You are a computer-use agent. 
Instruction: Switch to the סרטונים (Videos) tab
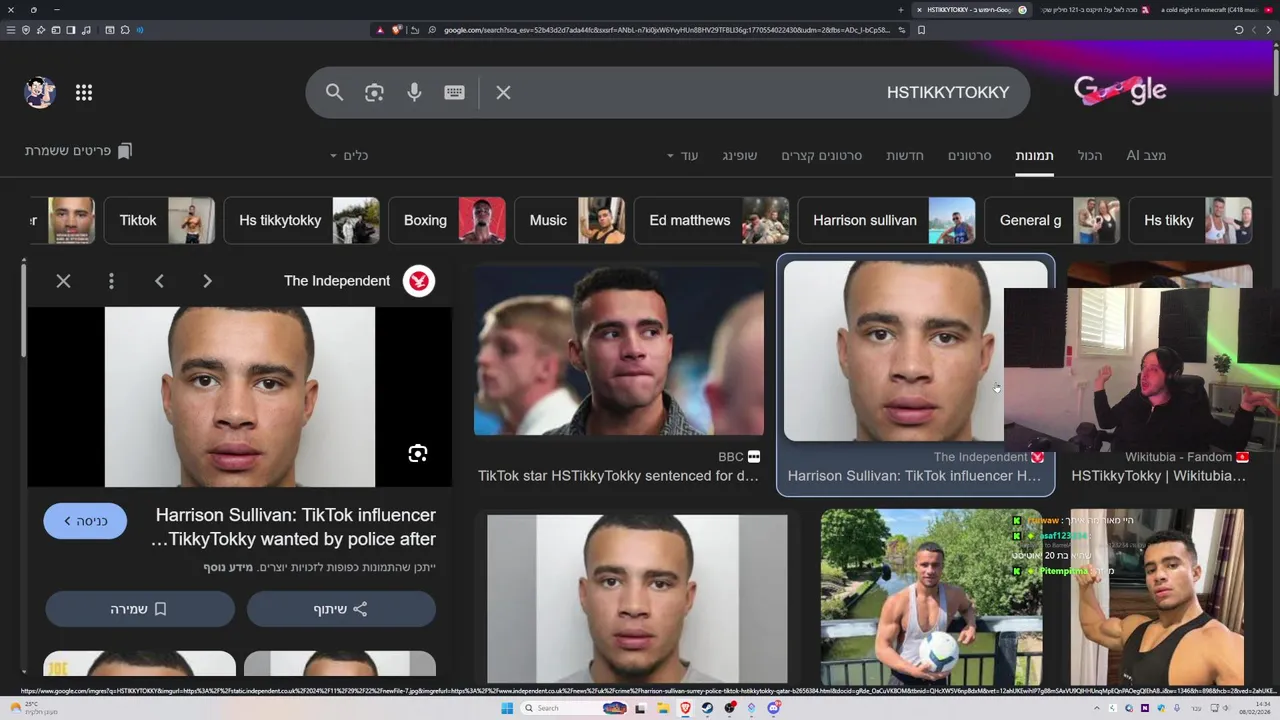pyautogui.click(x=969, y=155)
